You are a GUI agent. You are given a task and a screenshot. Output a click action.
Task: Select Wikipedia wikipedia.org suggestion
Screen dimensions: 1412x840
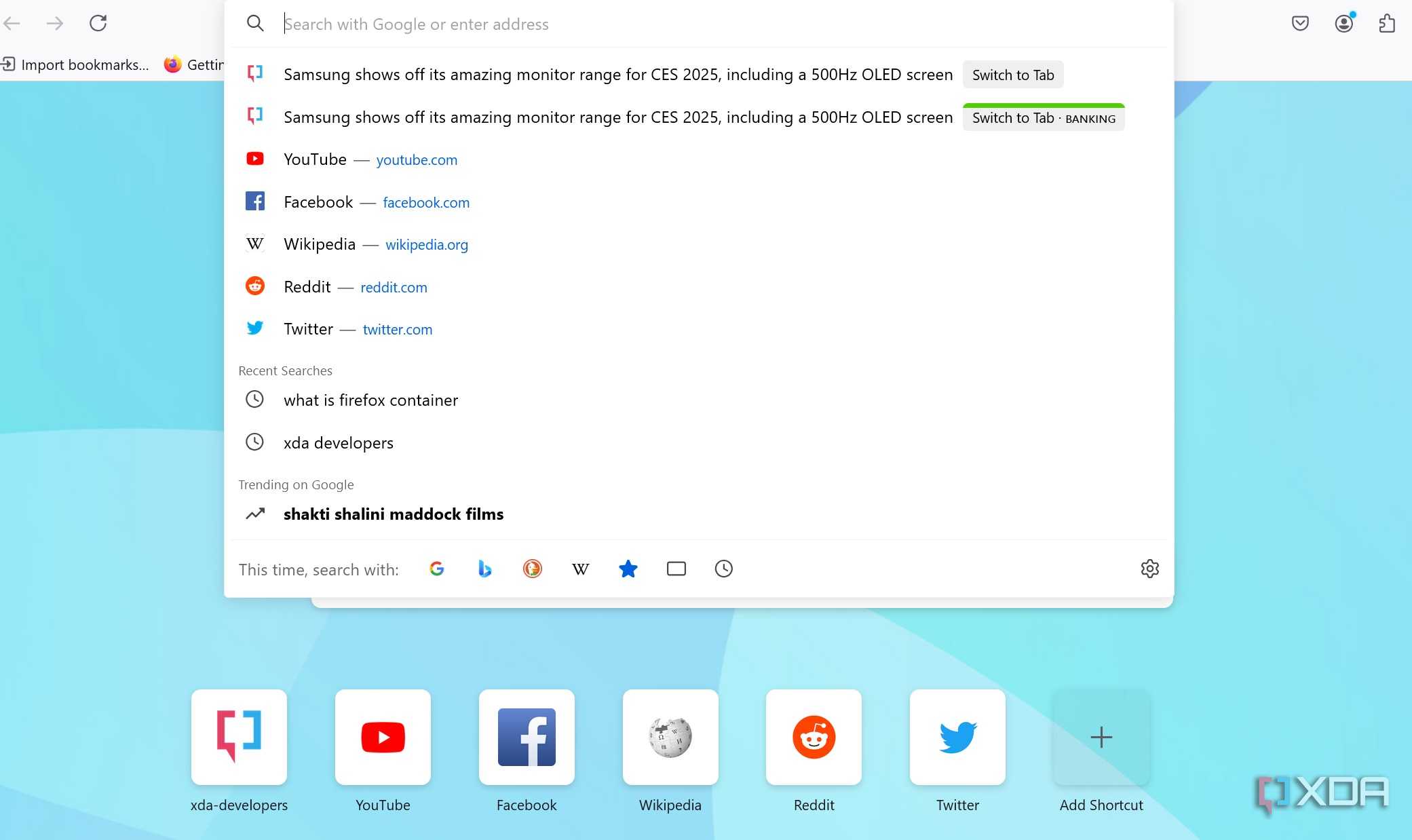[699, 244]
